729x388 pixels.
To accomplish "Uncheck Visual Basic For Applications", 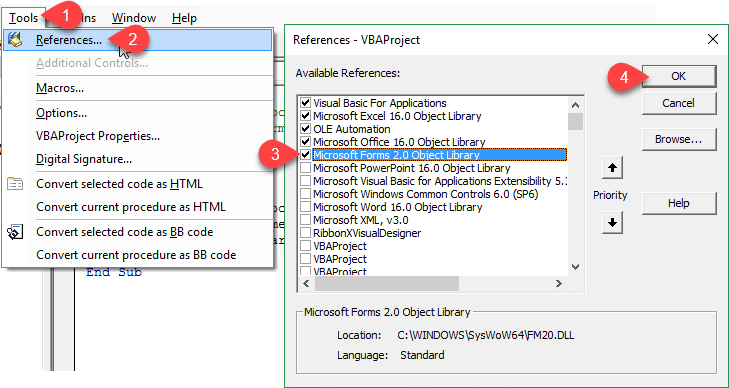I will pos(305,103).
